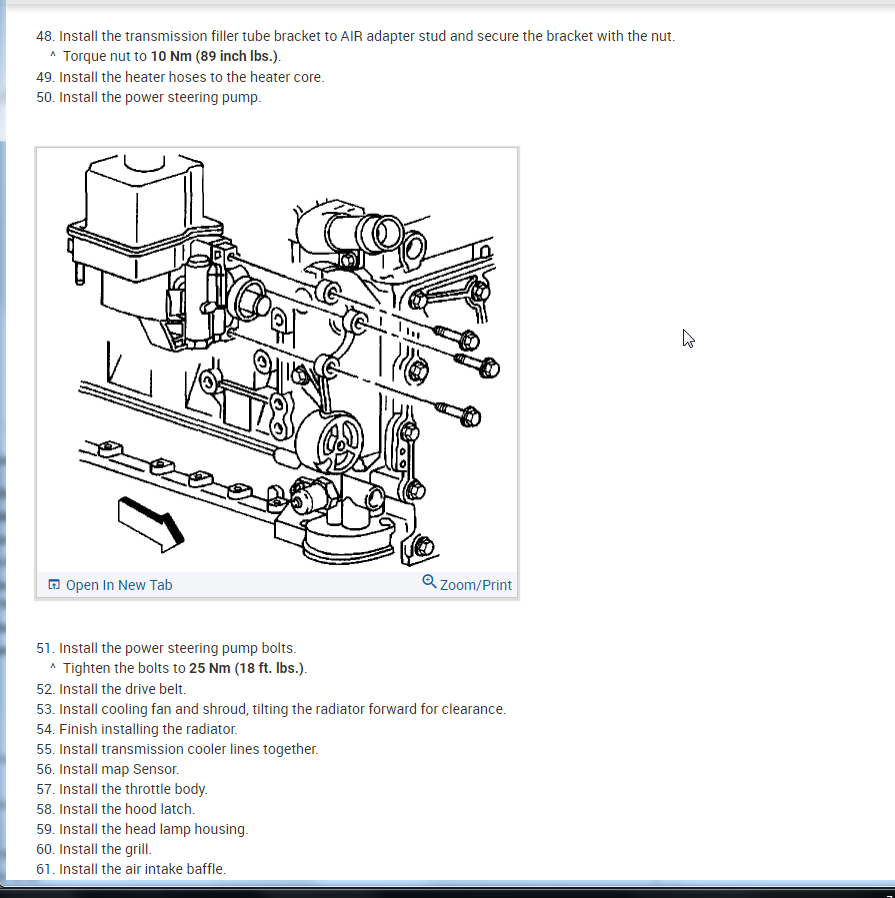
Task: Click step 56 map Sensor text
Action: (108, 769)
